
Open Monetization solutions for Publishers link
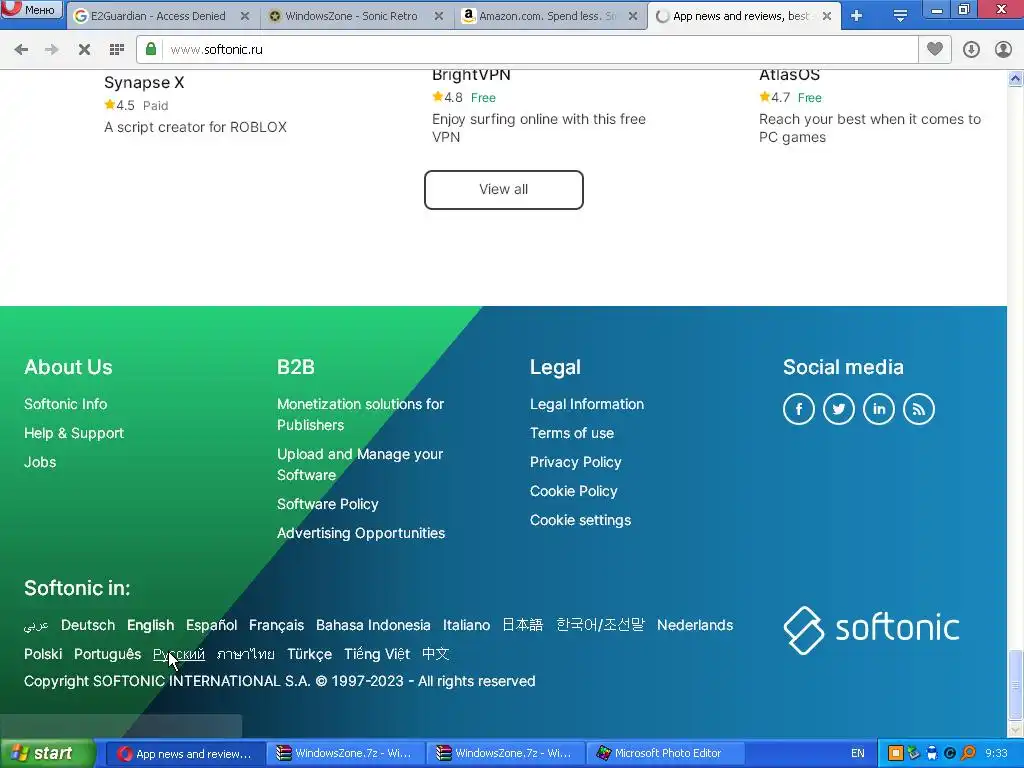pyautogui.click(x=360, y=414)
